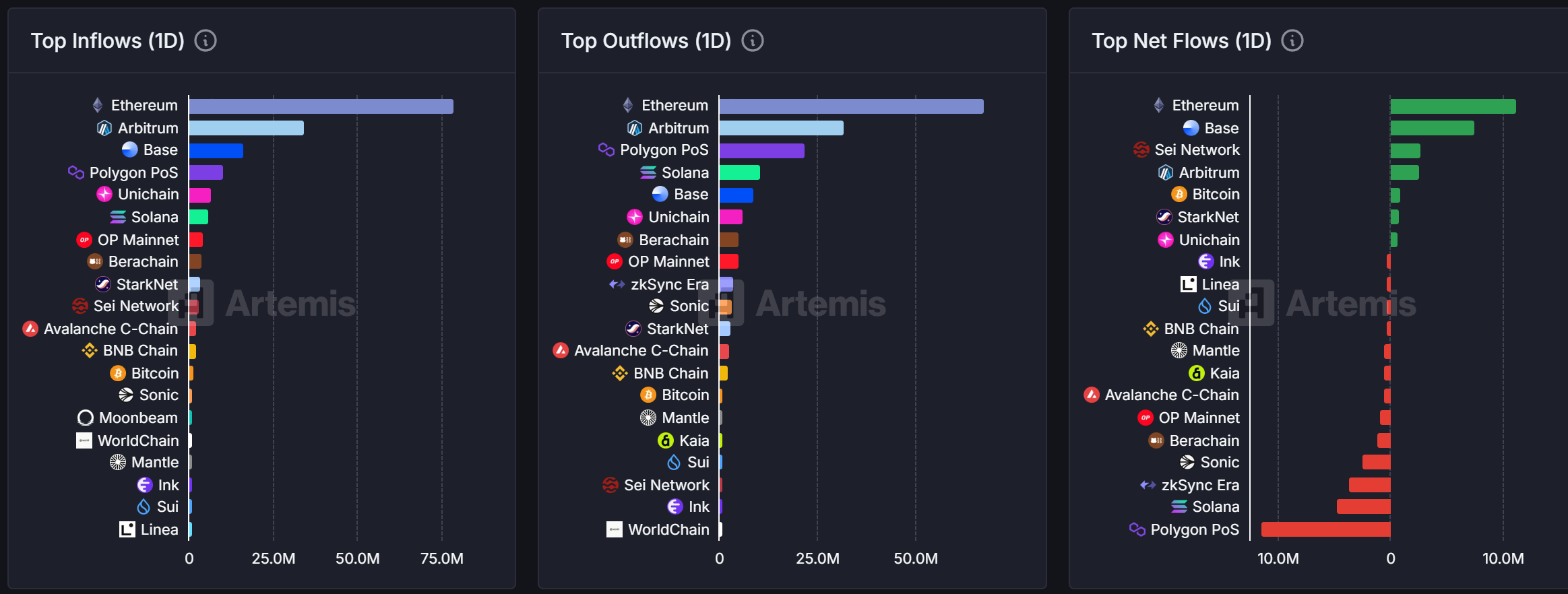Click the Berachain label in Top Net Flows

point(1205,440)
